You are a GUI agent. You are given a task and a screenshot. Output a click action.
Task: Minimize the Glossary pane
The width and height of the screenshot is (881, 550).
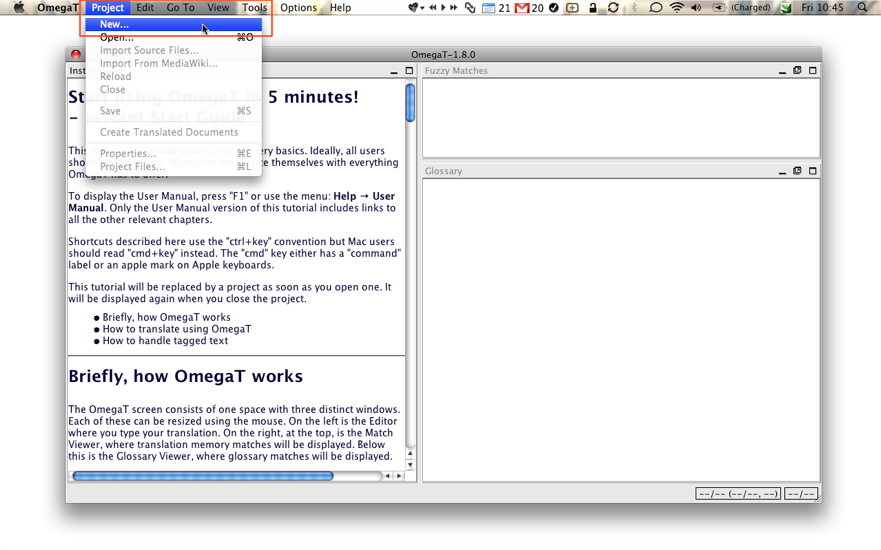click(782, 171)
